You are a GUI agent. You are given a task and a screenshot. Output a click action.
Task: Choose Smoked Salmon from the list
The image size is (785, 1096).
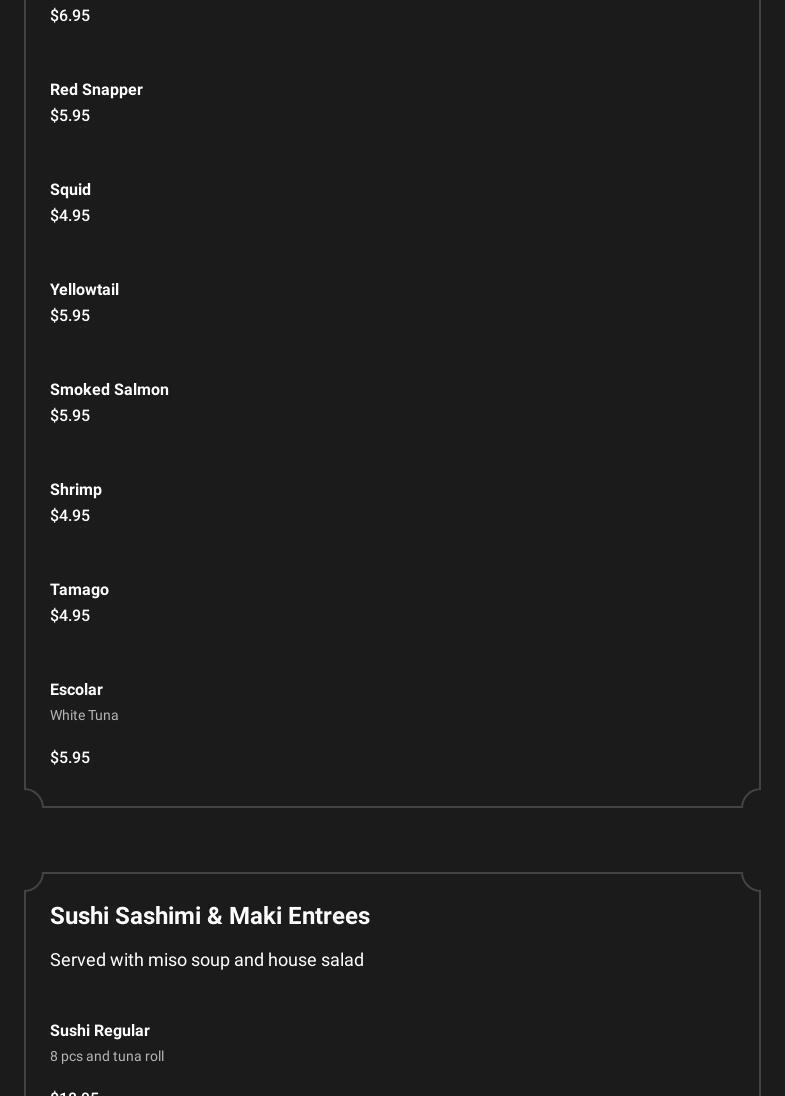109,390
